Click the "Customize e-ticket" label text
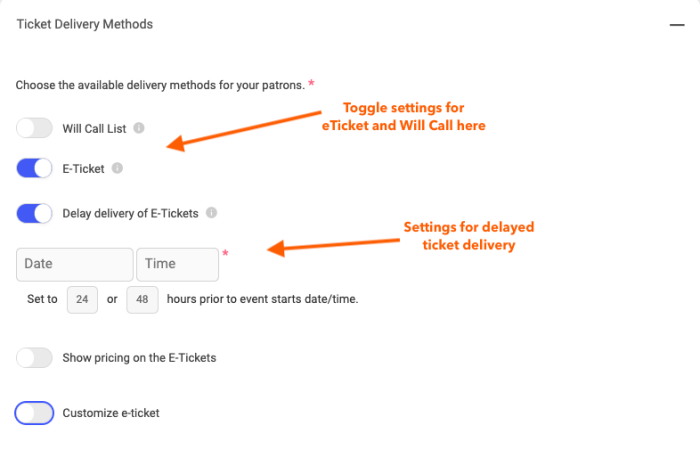This screenshot has width=700, height=450. (x=110, y=412)
